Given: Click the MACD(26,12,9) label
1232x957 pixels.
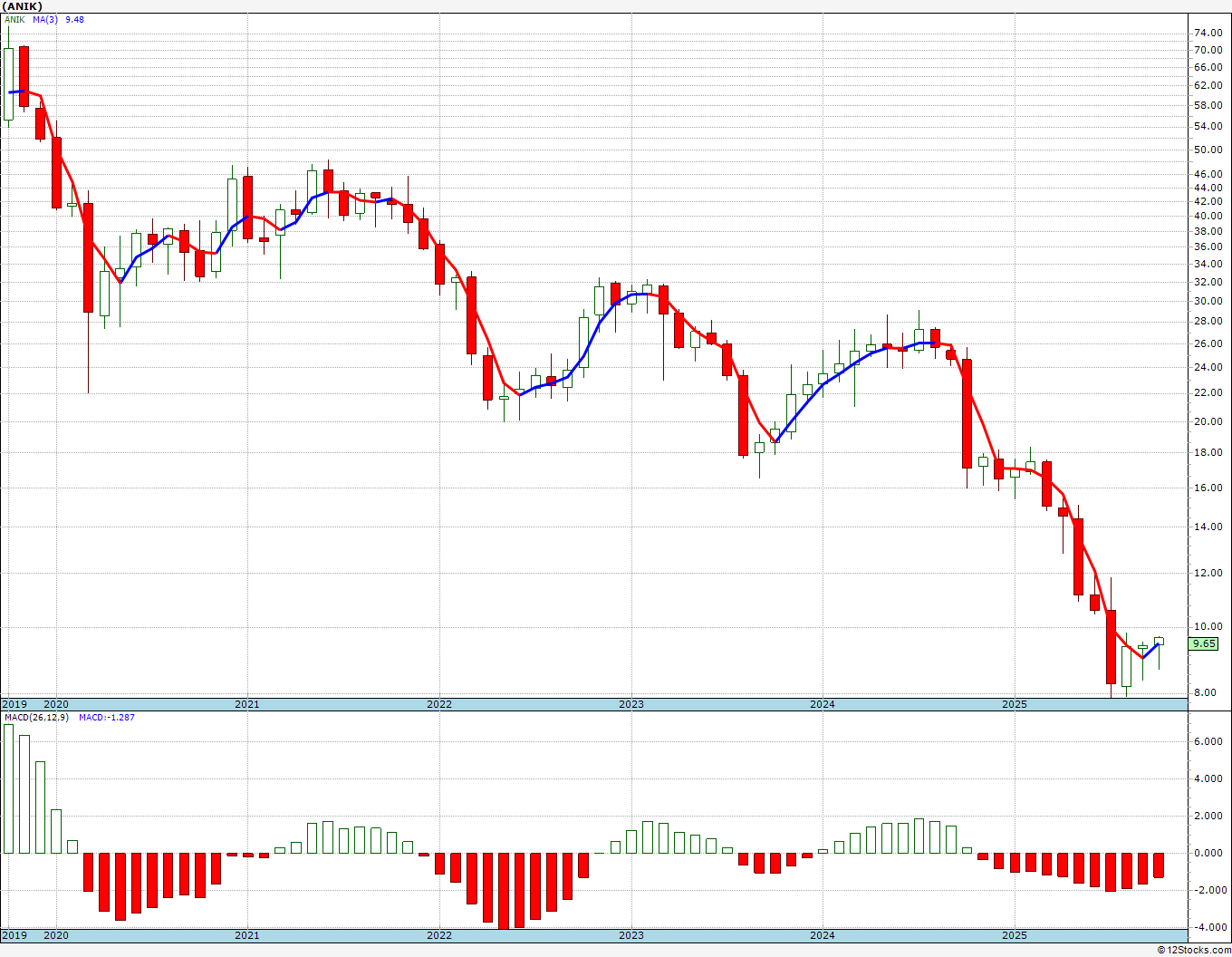Looking at the screenshot, I should [x=35, y=718].
